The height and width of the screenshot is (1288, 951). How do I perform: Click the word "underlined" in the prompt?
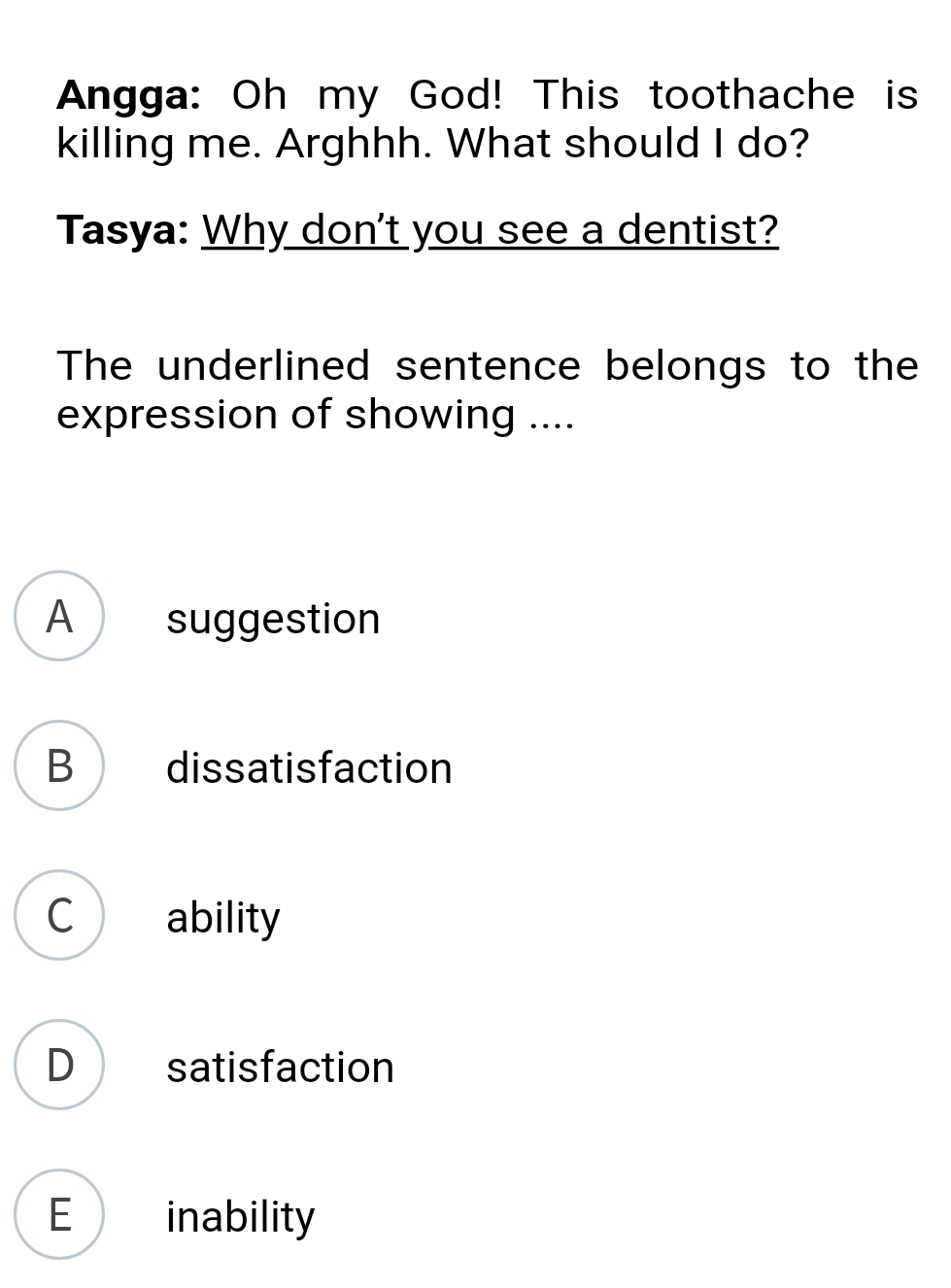click(263, 367)
